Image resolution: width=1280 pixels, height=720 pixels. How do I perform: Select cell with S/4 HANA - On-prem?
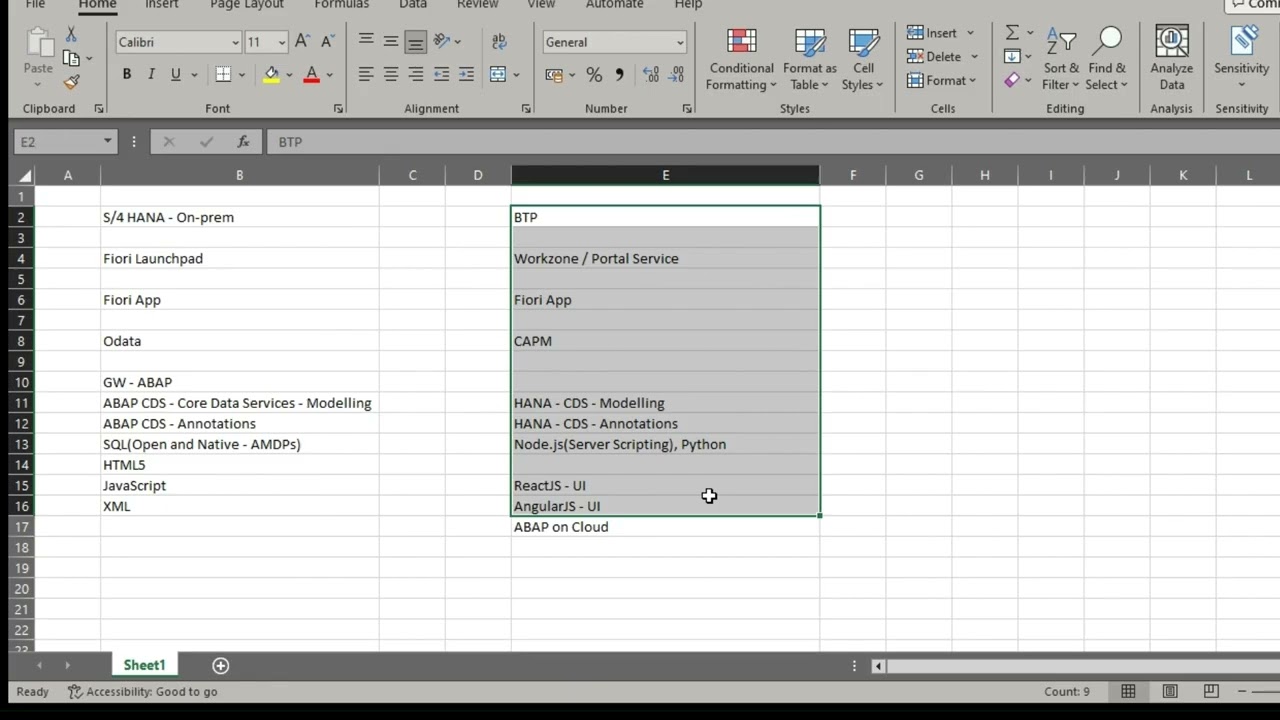pos(239,217)
